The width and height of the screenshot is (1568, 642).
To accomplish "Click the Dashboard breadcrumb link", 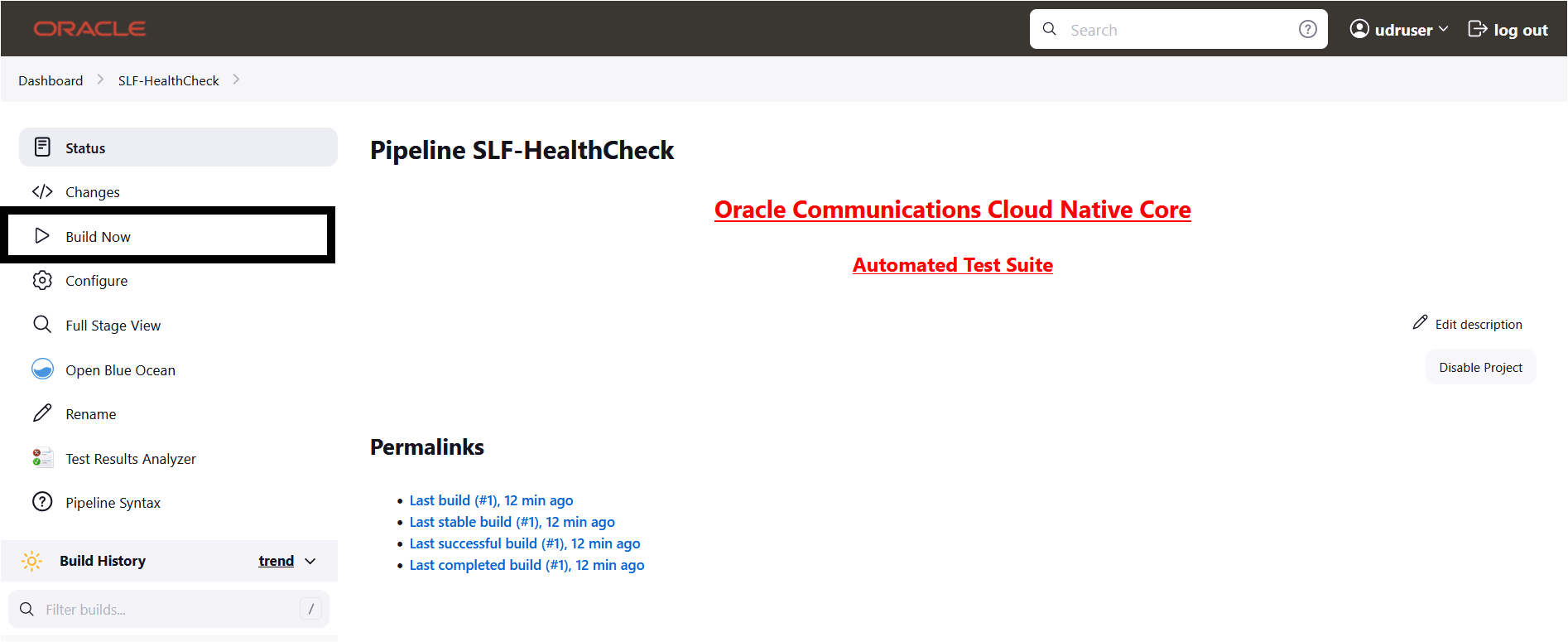I will [x=51, y=80].
